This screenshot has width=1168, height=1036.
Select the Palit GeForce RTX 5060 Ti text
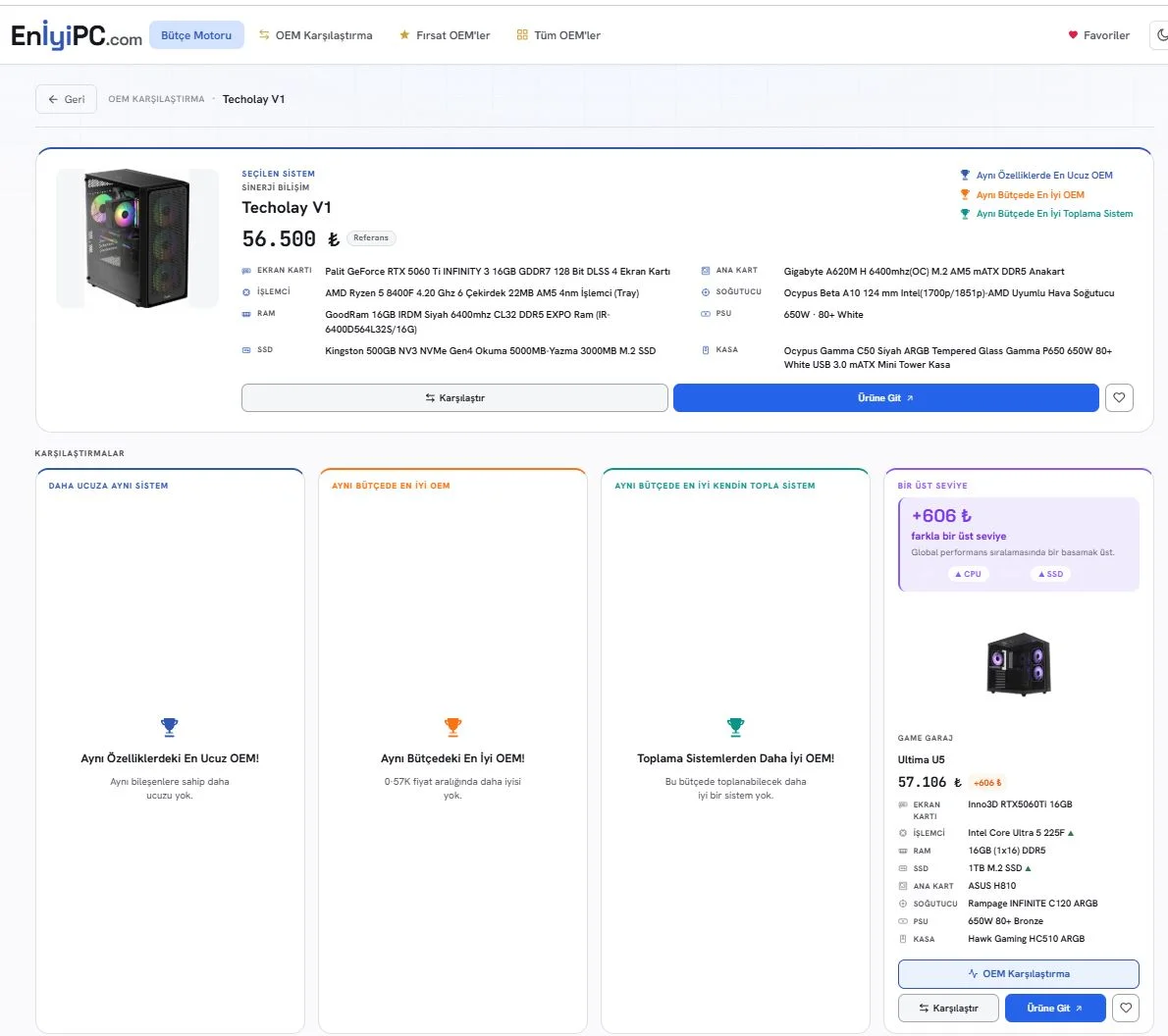(498, 271)
